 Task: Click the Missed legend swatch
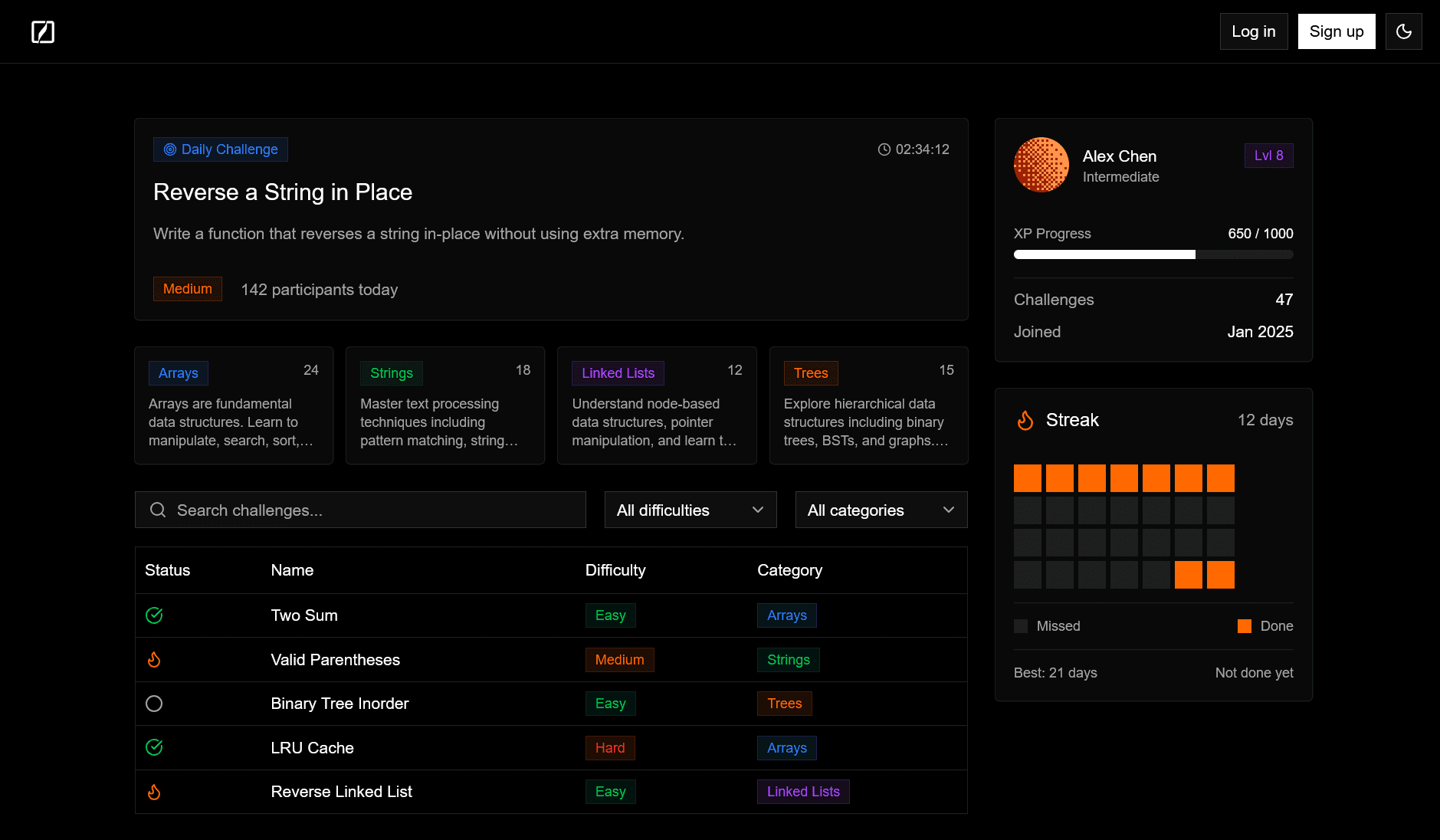[1021, 626]
